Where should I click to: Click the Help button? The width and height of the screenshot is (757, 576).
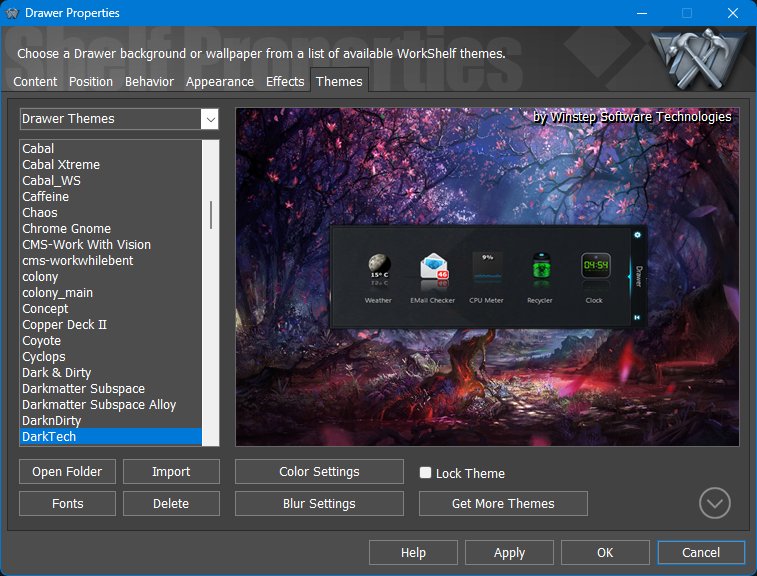click(x=413, y=552)
